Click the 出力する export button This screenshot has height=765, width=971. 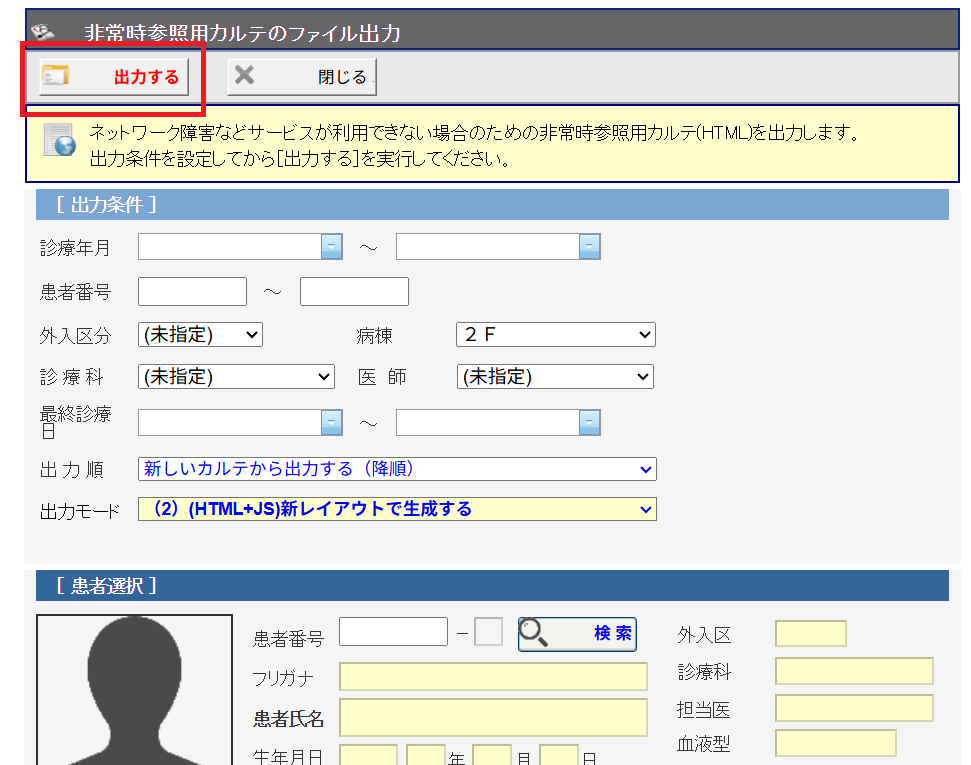tap(114, 77)
